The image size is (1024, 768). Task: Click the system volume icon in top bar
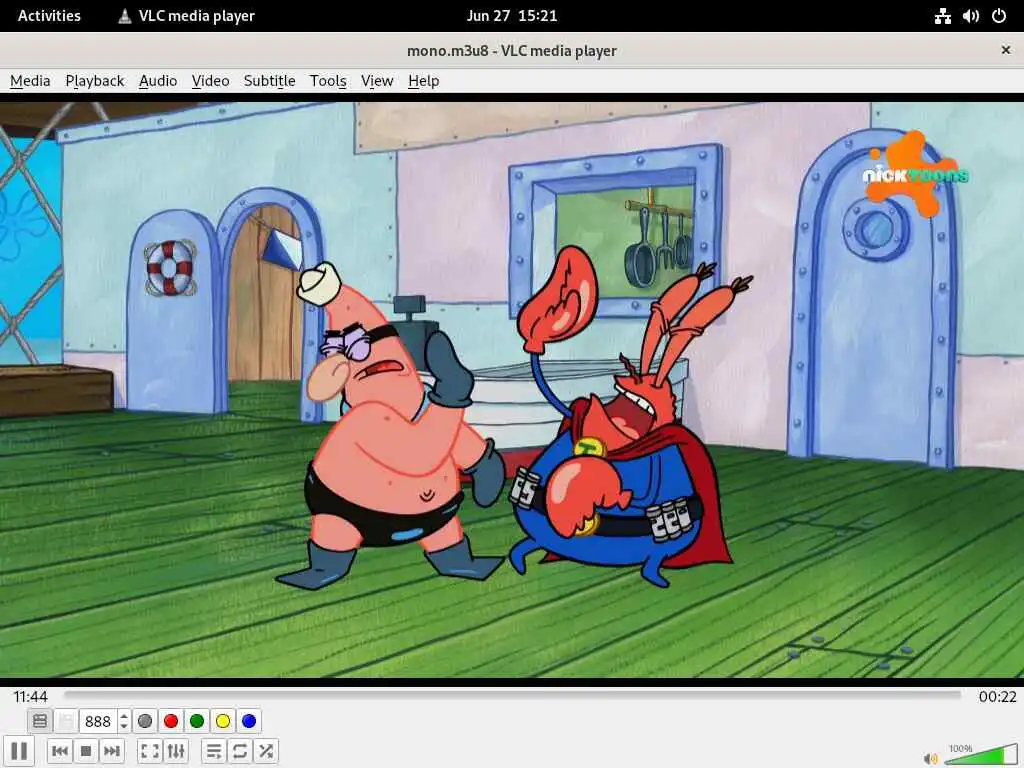point(970,16)
